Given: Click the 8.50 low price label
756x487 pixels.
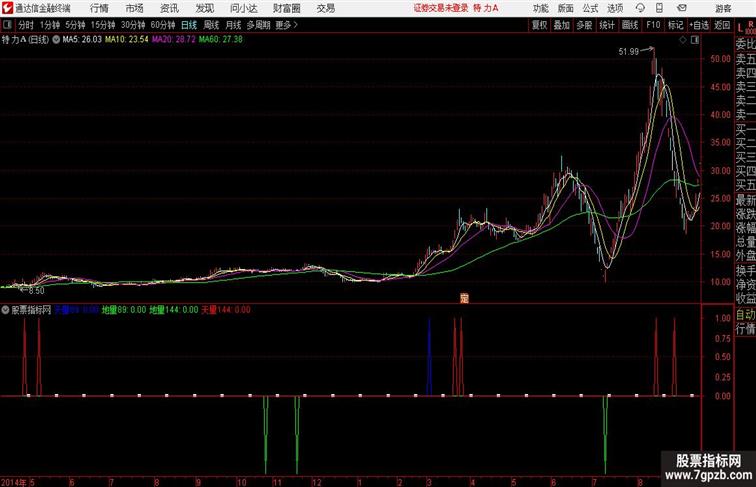Looking at the screenshot, I should tap(36, 291).
